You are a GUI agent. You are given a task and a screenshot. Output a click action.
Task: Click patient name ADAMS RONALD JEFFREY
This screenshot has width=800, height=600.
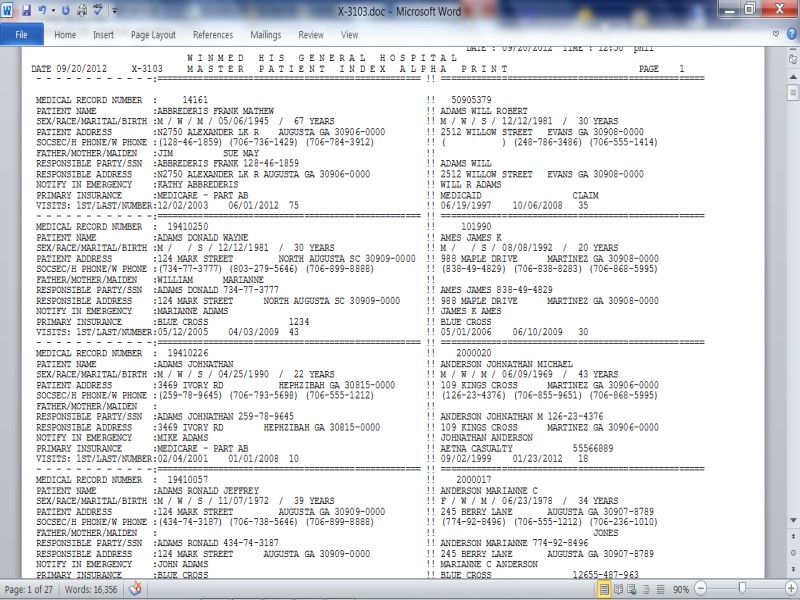point(208,490)
